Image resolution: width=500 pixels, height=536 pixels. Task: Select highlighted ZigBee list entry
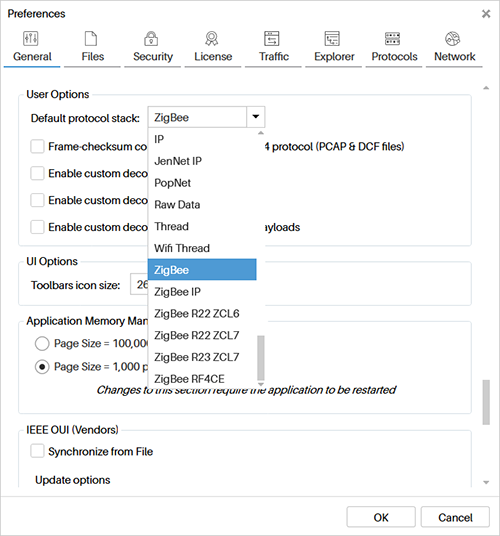tap(202, 270)
